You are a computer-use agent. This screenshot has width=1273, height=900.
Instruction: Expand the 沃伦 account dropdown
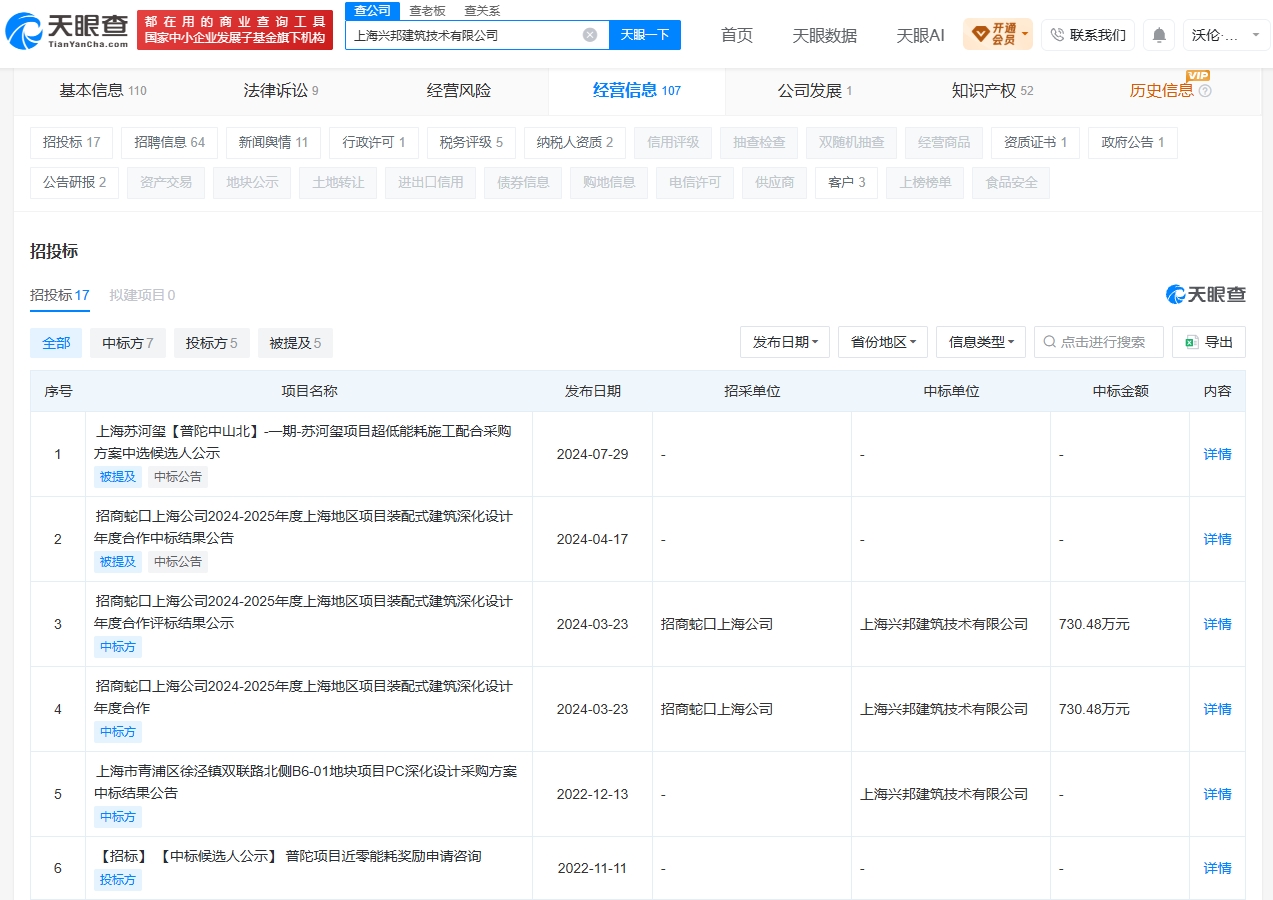pyautogui.click(x=1227, y=35)
